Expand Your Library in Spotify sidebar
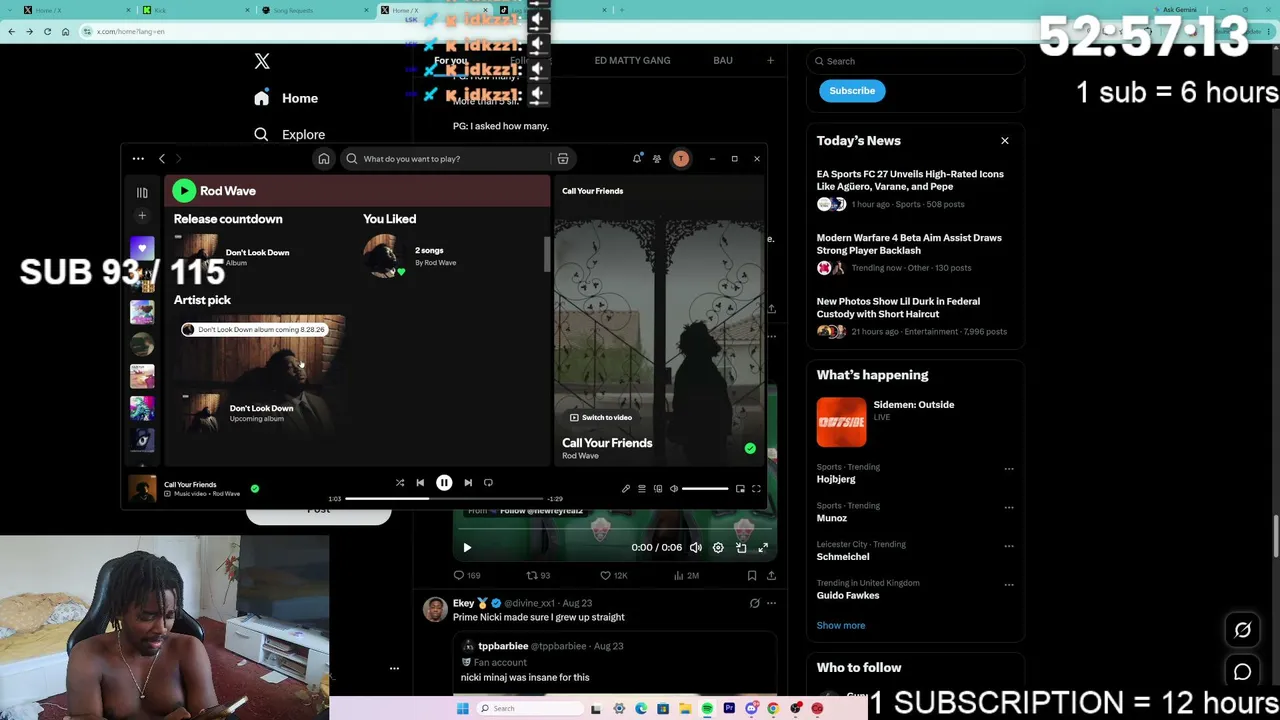 click(x=142, y=192)
